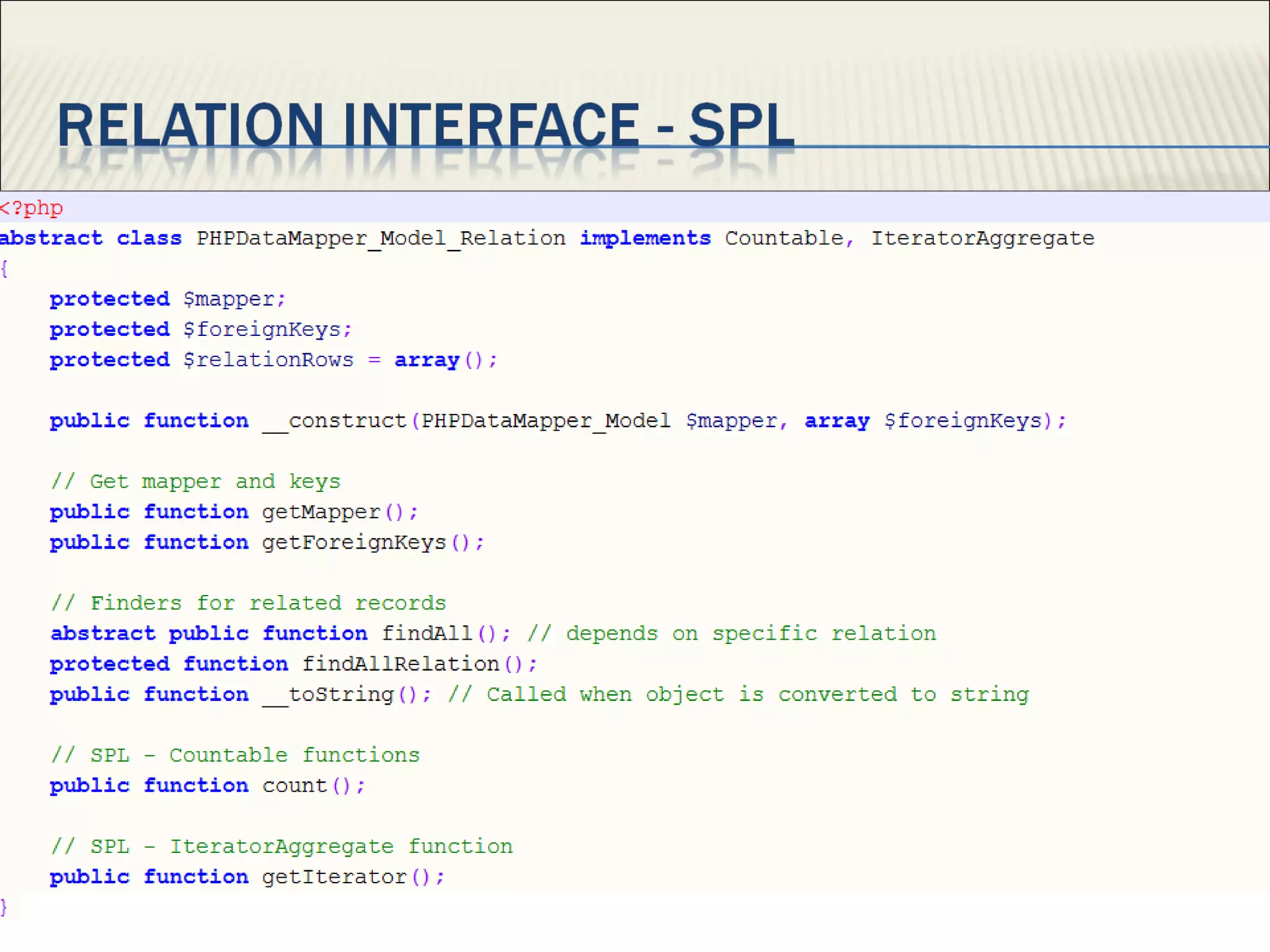This screenshot has width=1270, height=952.
Task: Click the getMapper() function line
Action: point(234,512)
